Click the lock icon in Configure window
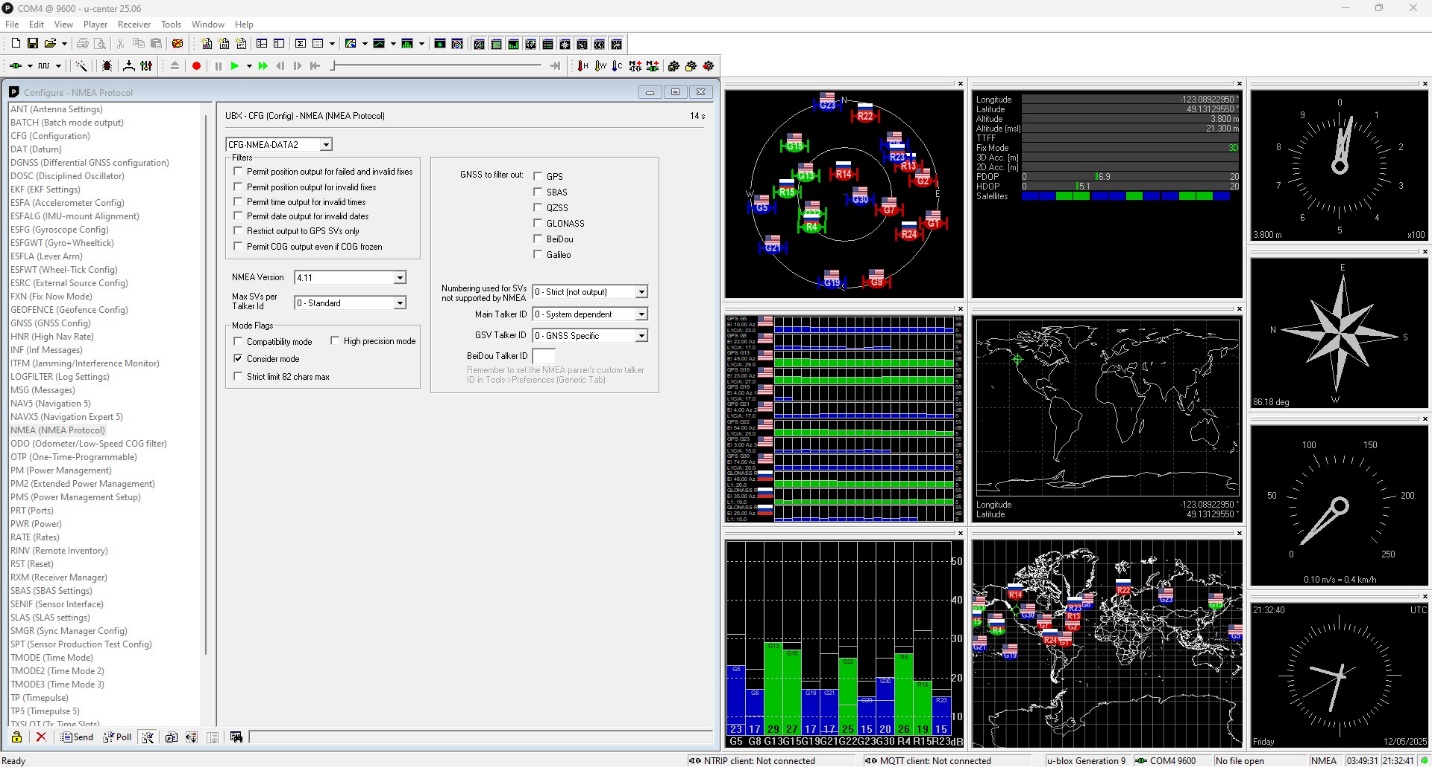Screen dimensions: 1432x767 tap(17, 737)
